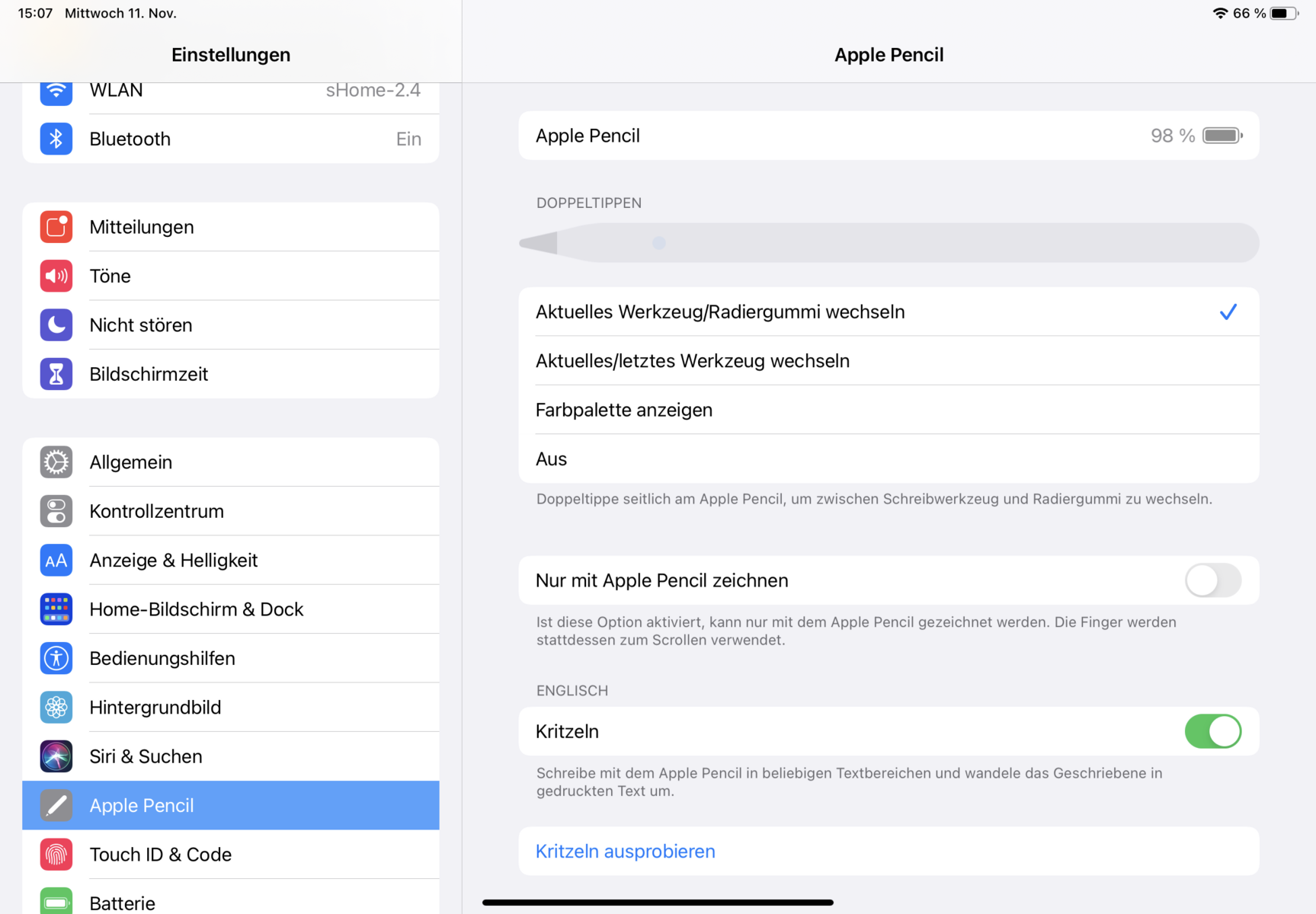Tap the Kontrollzentrum switches icon

[56, 511]
